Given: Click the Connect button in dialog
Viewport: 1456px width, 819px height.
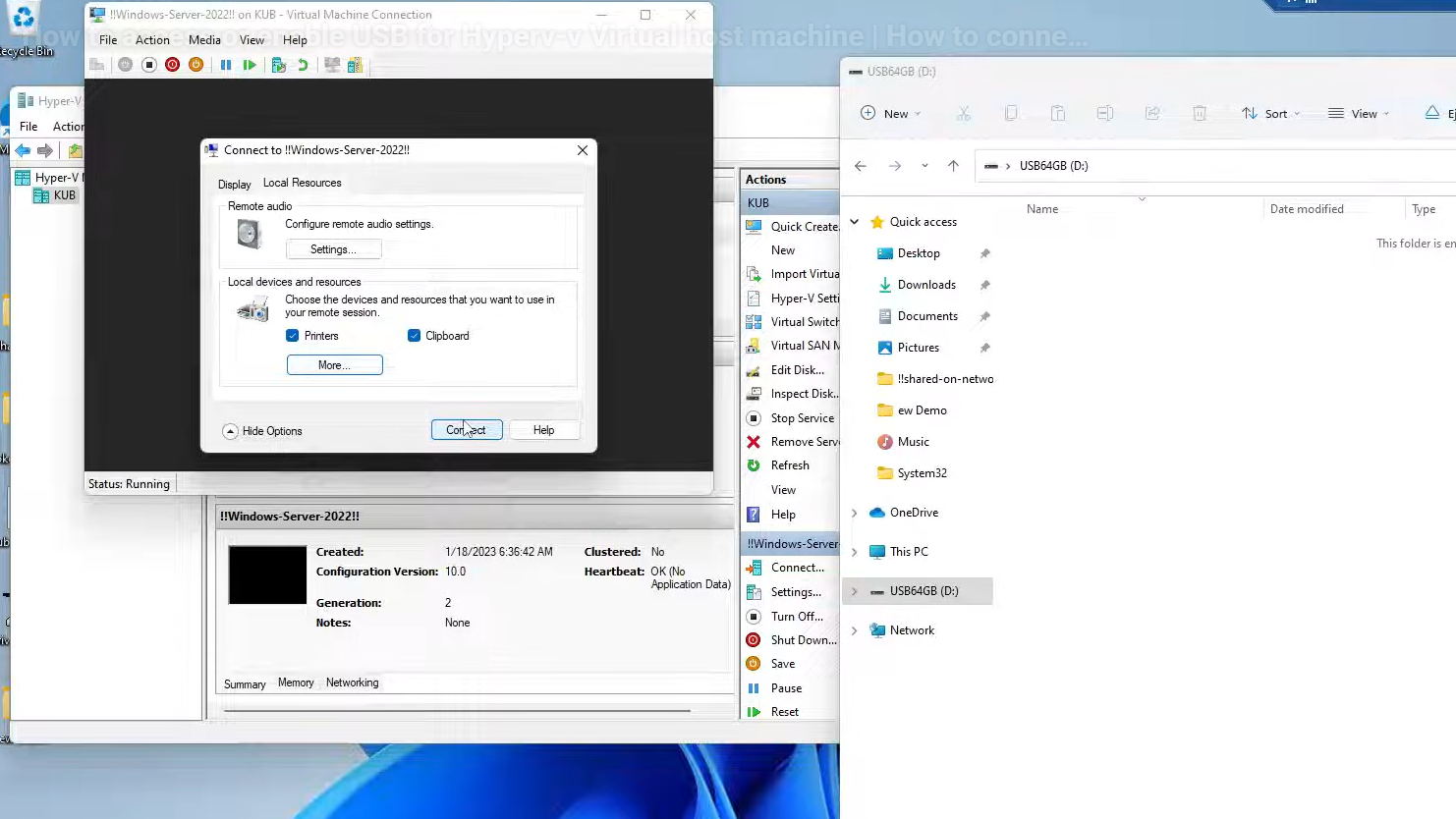Looking at the screenshot, I should 467,430.
